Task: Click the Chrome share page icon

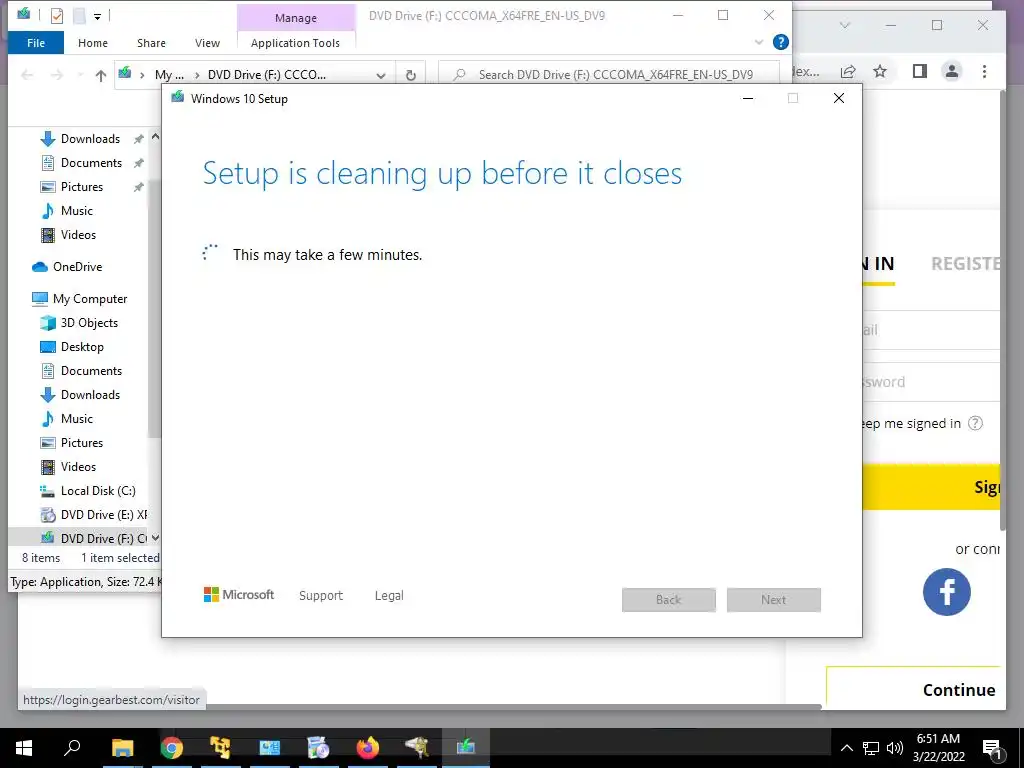Action: (x=848, y=72)
